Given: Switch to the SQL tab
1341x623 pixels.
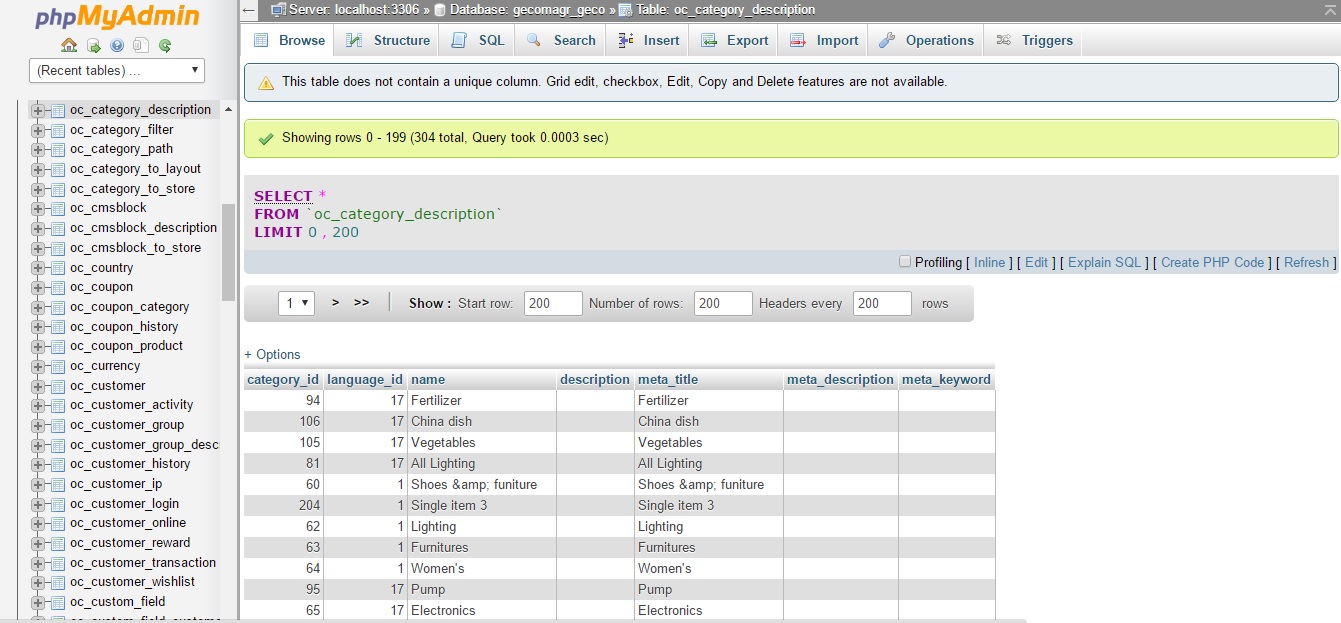Looking at the screenshot, I should point(478,40).
